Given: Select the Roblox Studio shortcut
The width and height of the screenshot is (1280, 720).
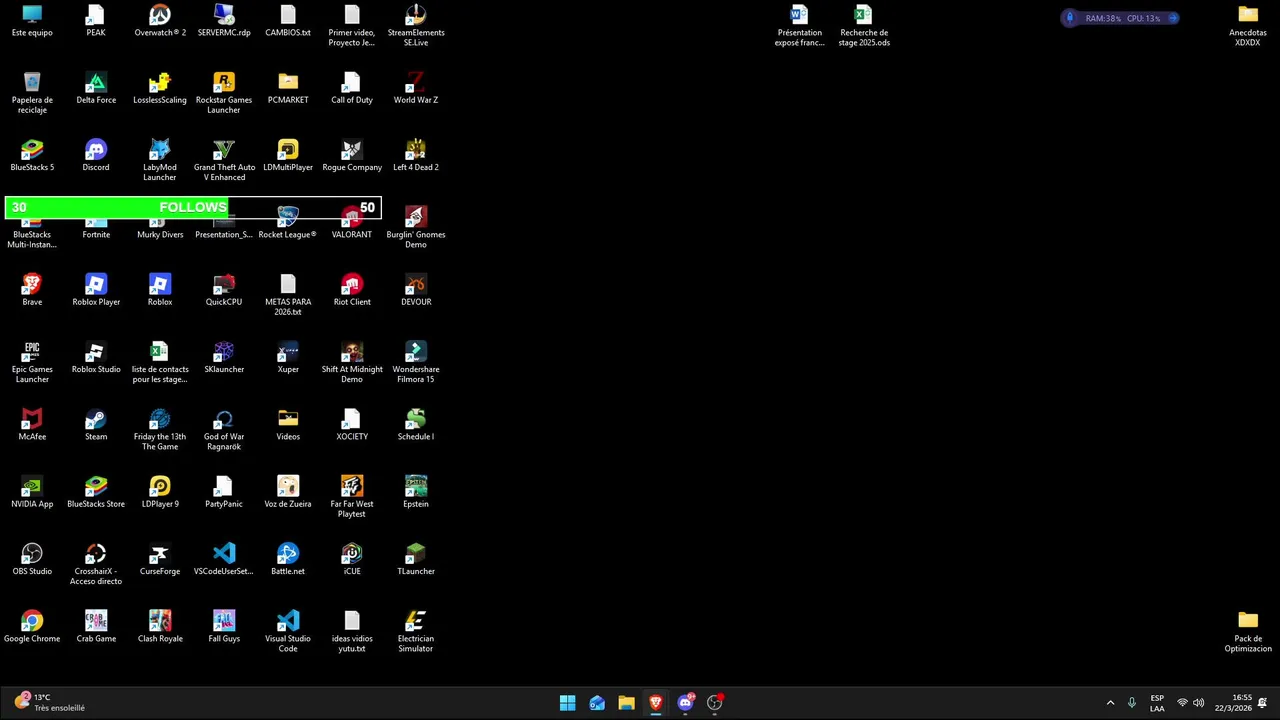Looking at the screenshot, I should [x=96, y=358].
